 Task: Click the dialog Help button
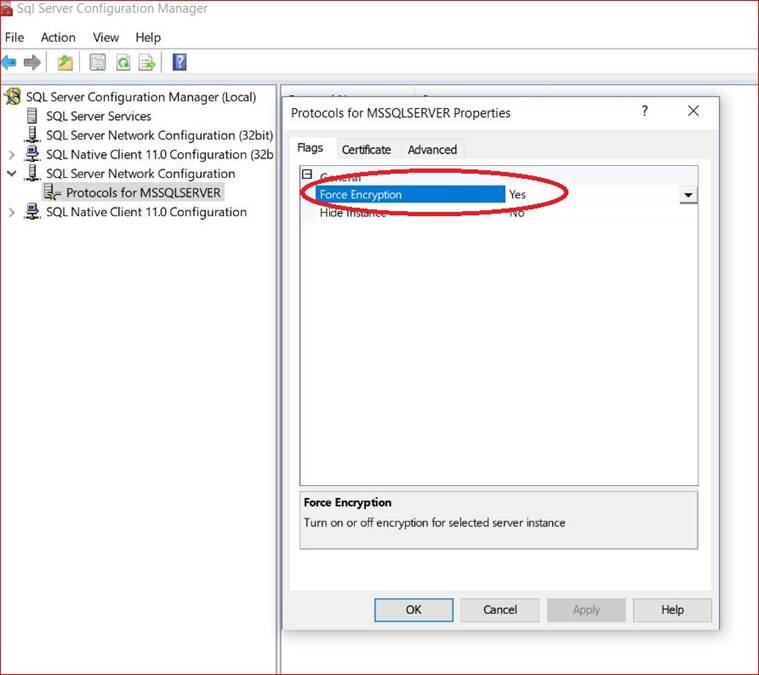672,610
